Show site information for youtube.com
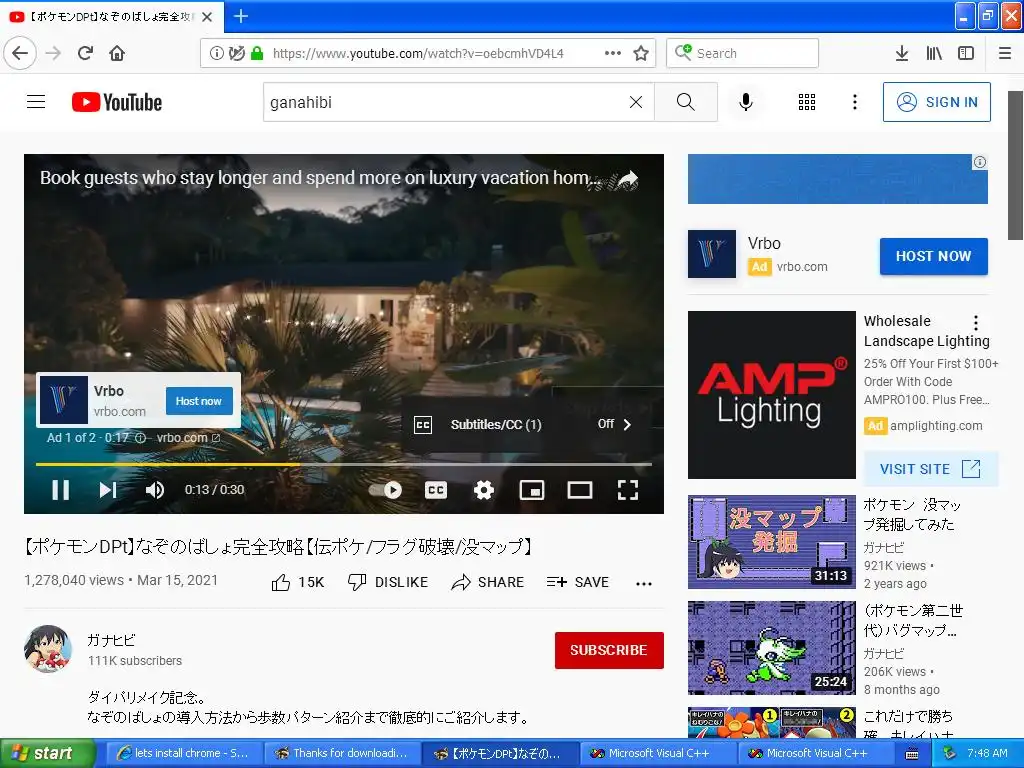Viewport: 1024px width, 768px height. tap(216, 54)
